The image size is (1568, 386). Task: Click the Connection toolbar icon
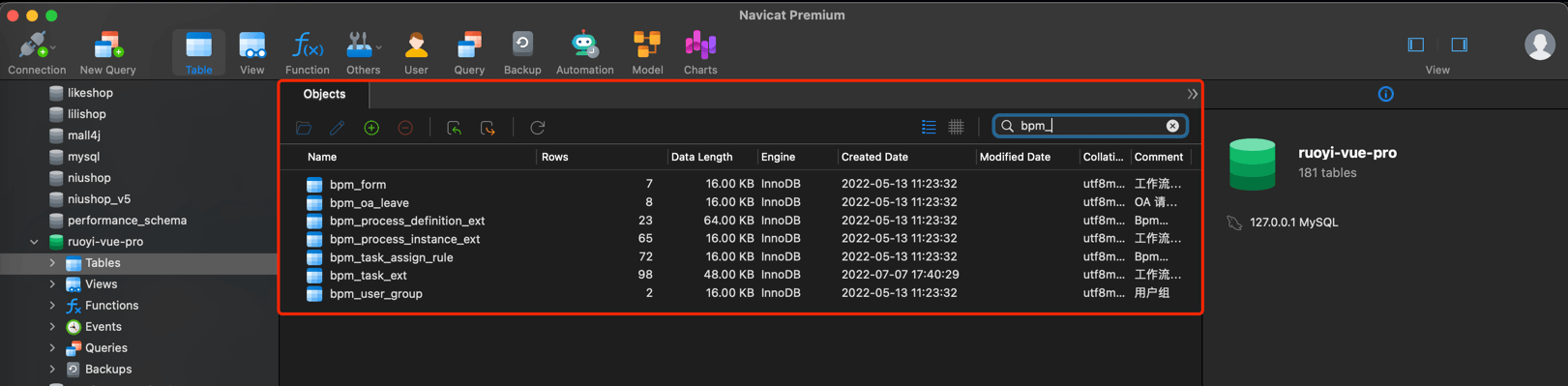click(37, 52)
